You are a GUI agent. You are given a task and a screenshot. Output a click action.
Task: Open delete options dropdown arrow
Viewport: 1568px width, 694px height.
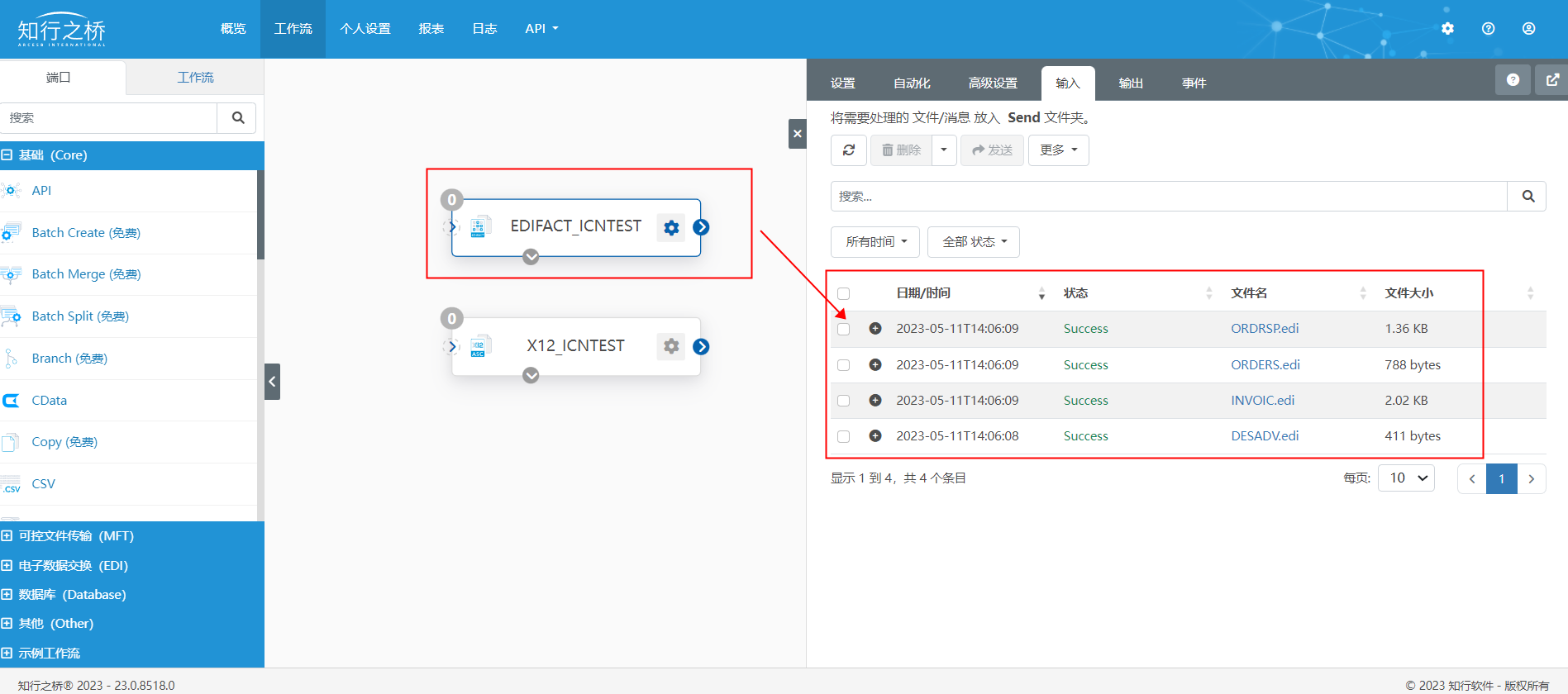[944, 150]
